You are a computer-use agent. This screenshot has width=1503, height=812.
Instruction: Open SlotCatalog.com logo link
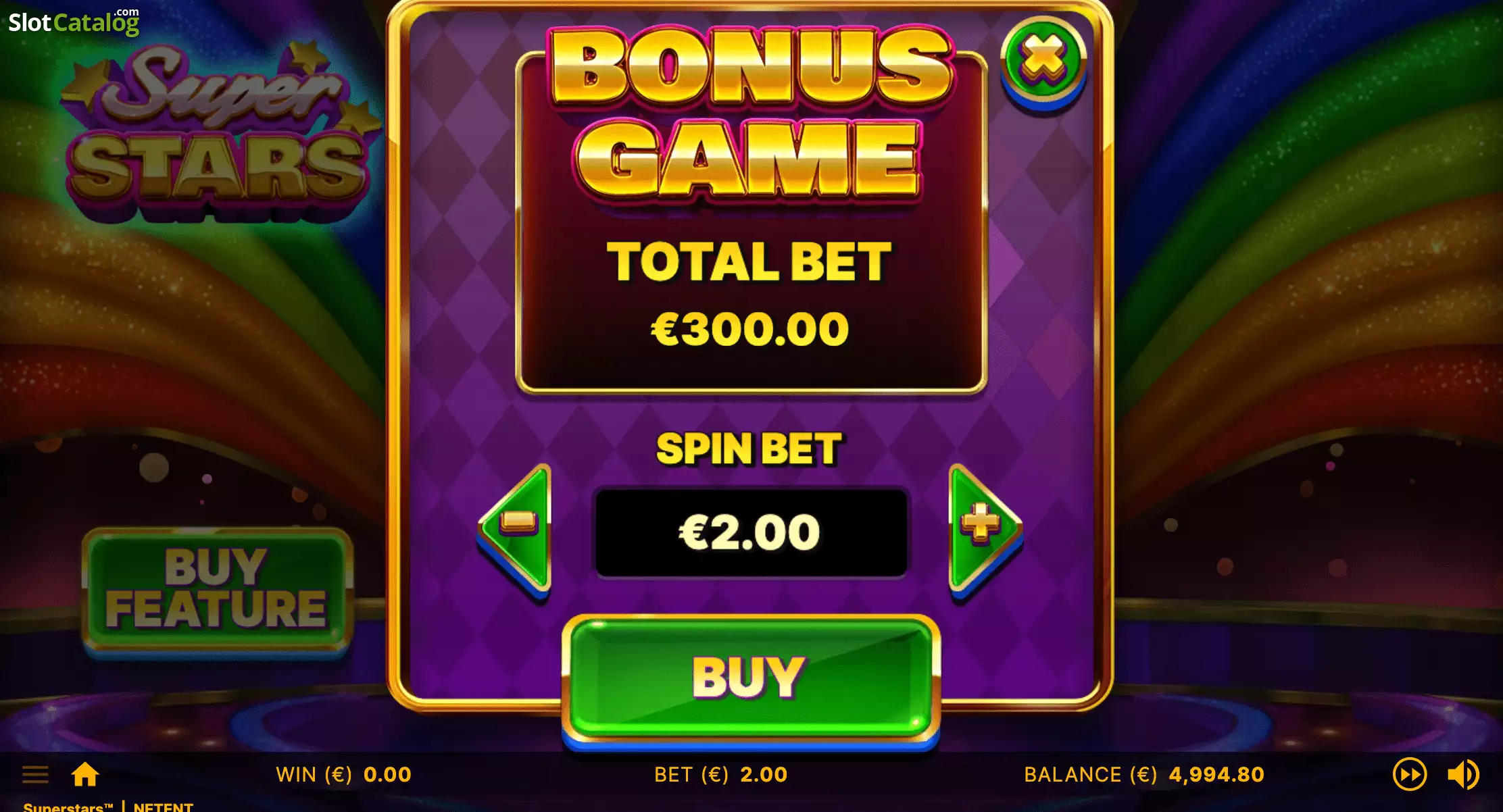[74, 22]
